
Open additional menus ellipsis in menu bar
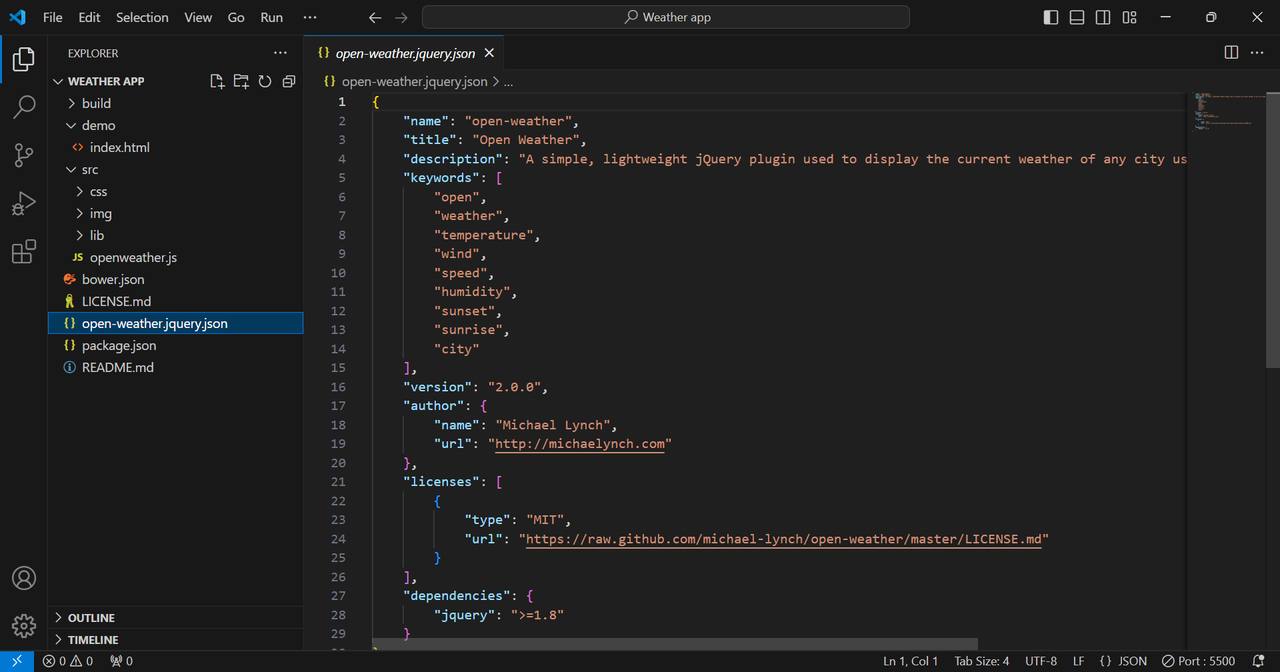pos(310,17)
